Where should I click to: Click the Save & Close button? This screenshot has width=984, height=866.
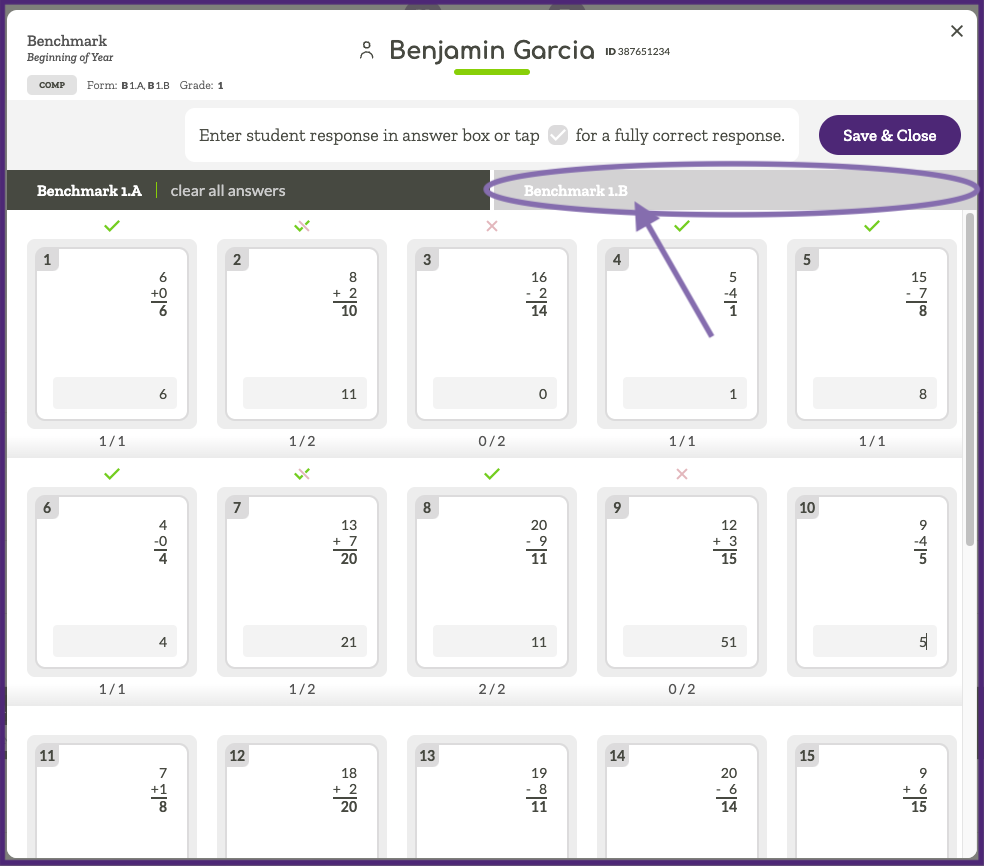click(889, 135)
